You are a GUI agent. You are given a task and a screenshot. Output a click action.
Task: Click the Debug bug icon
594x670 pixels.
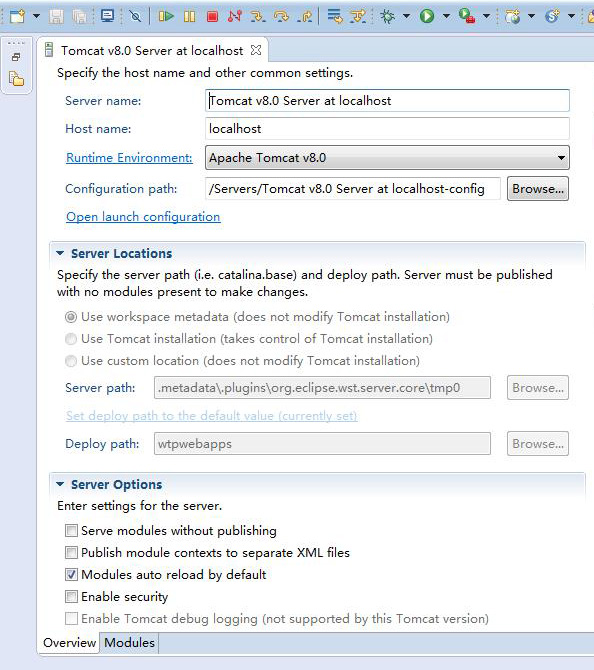coord(388,17)
